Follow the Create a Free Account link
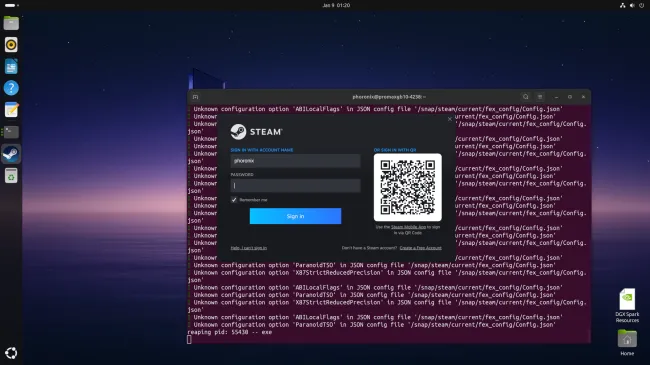The height and width of the screenshot is (365, 650). point(420,248)
